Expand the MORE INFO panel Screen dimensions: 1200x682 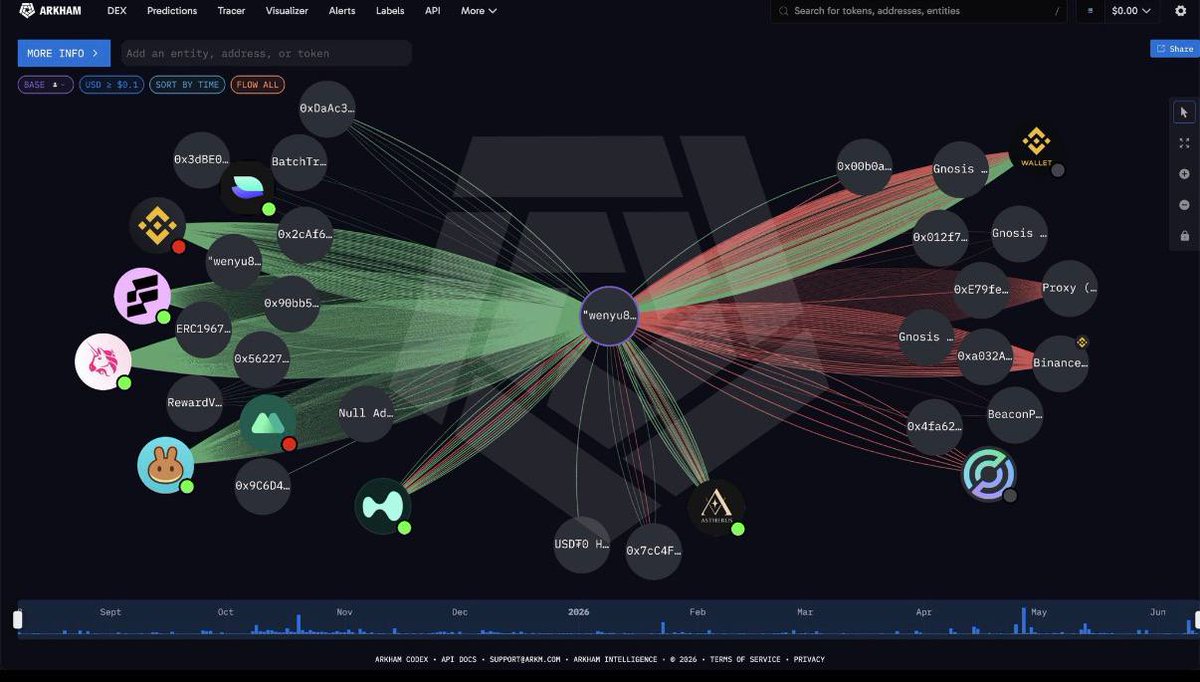click(64, 53)
